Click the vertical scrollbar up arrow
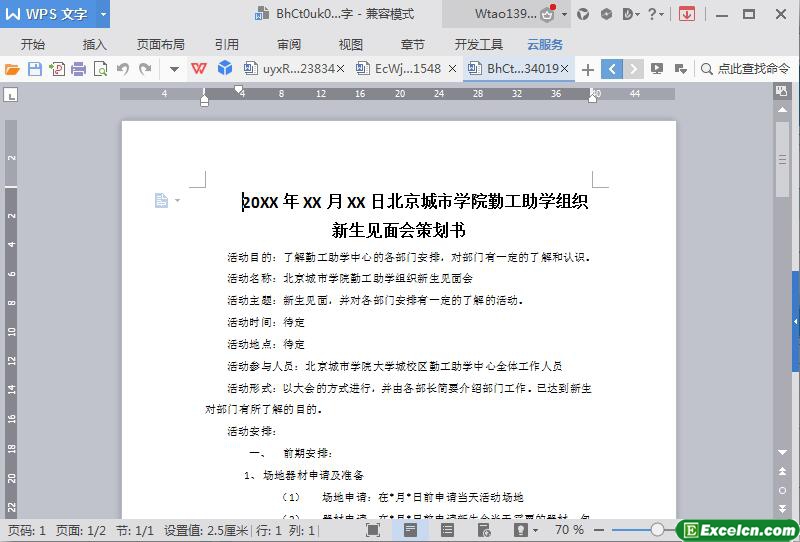 pyautogui.click(x=782, y=110)
